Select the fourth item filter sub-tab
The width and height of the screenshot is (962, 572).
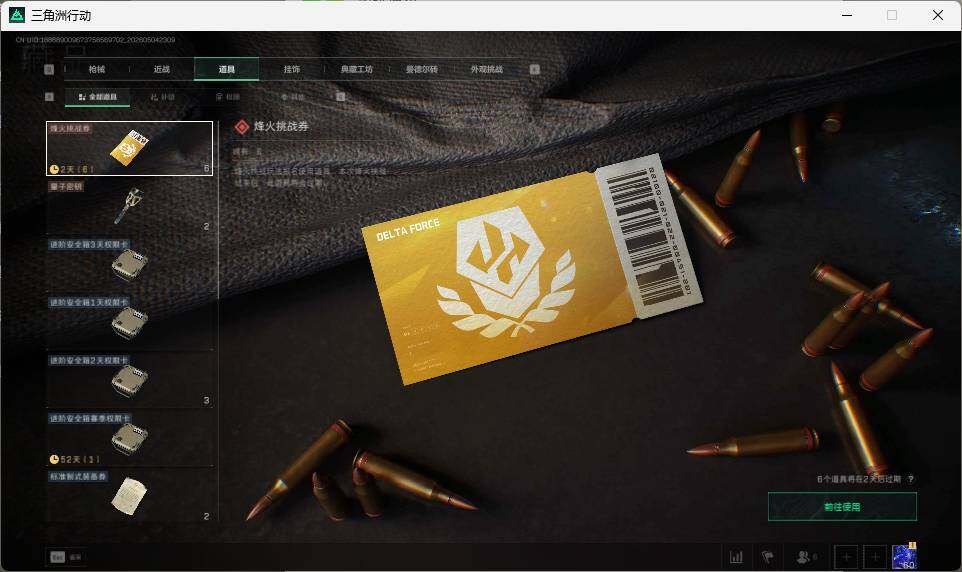pos(293,97)
